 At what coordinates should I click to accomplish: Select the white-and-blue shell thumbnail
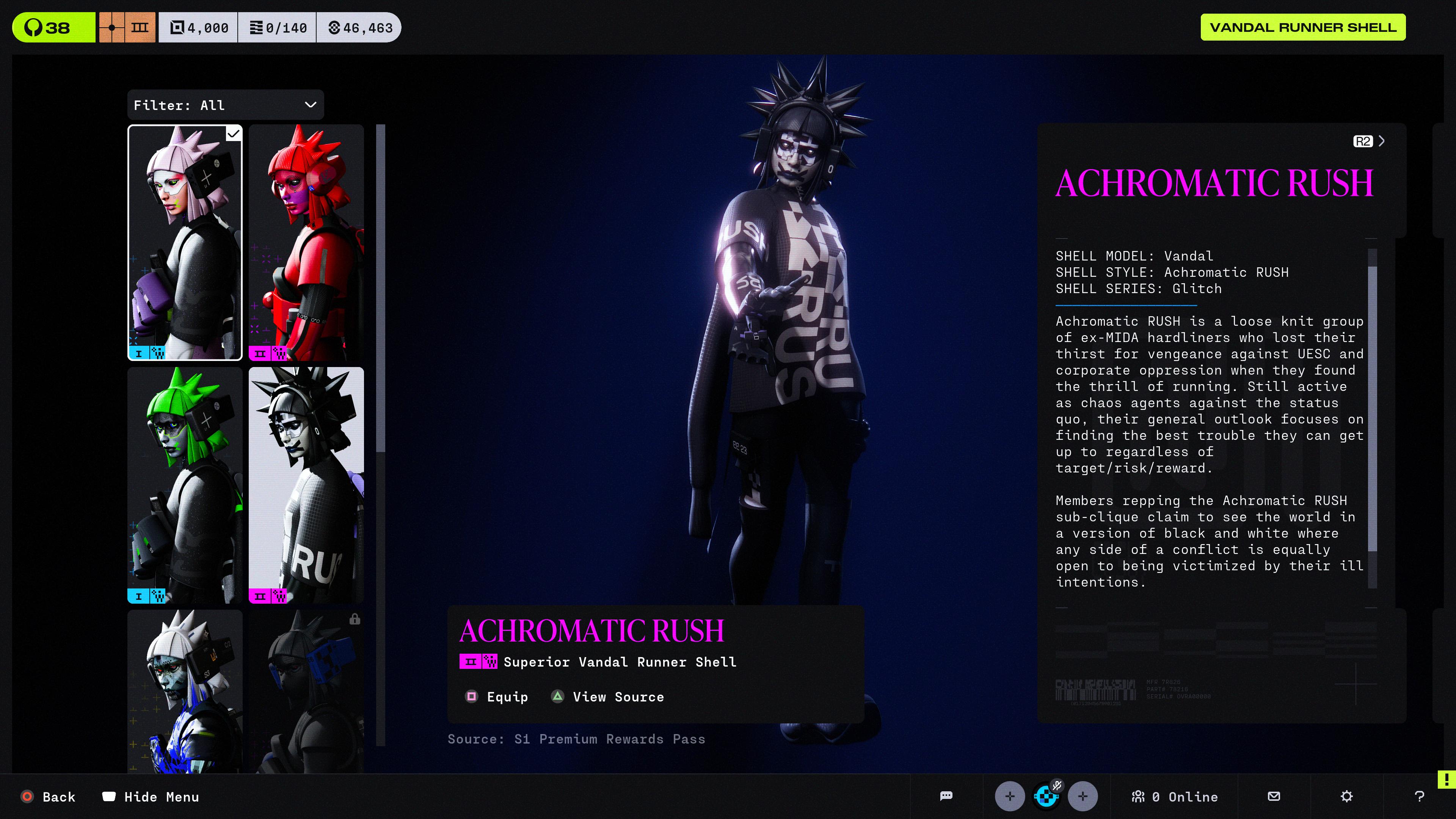(x=185, y=691)
